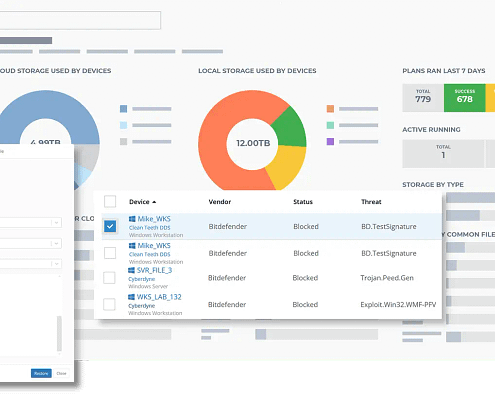This screenshot has height=400, width=495.
Task: Click the Blocked status in the WKS_LAB_132 row
Action: pyautogui.click(x=305, y=304)
